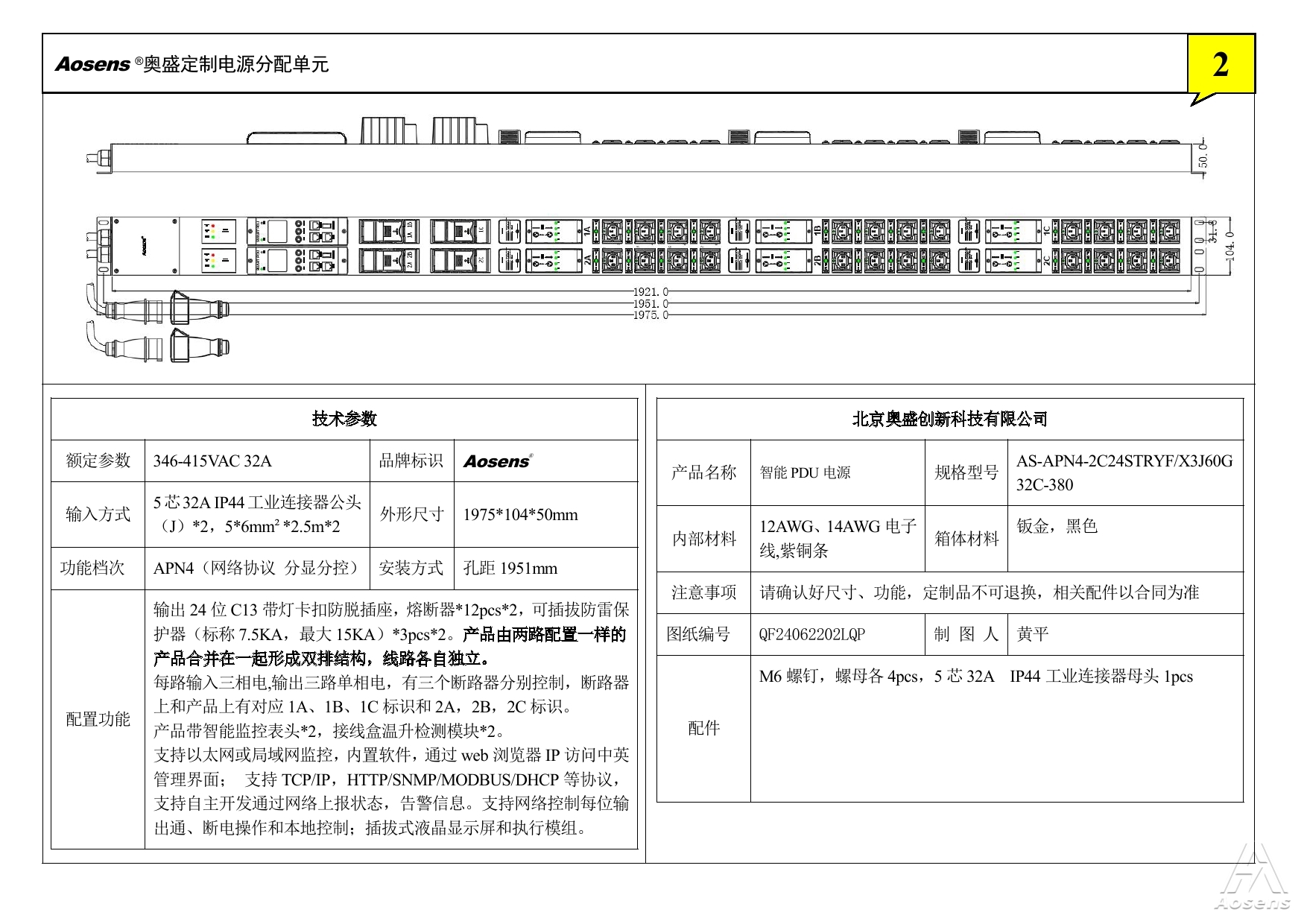Screen dimensions: 1307x924
Task: Click the yellow page number 2 callout
Action: [x=1220, y=65]
